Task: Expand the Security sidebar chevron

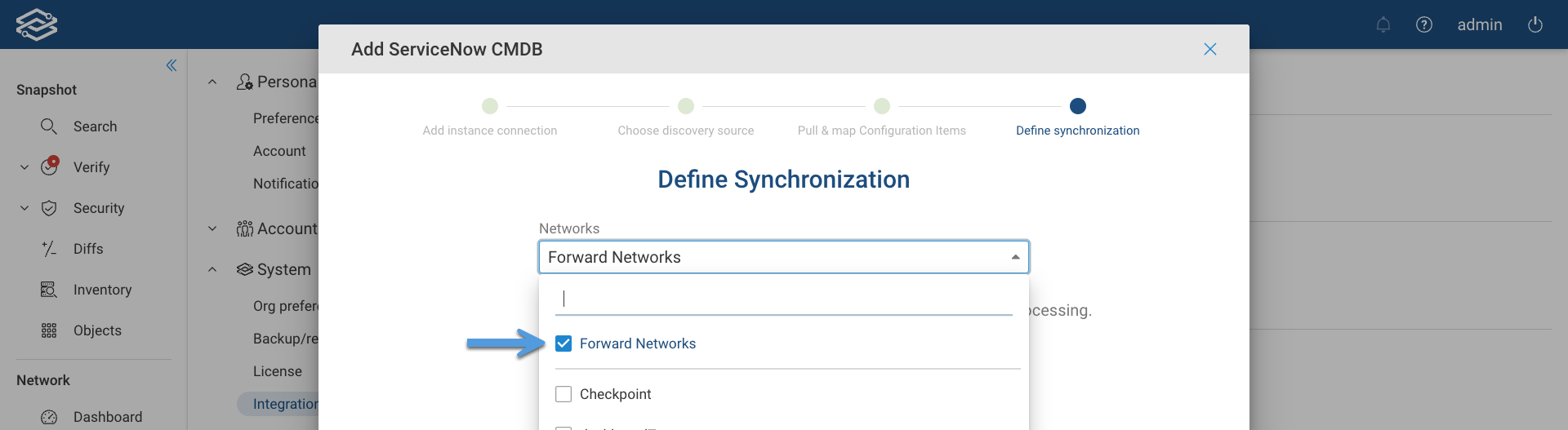Action: coord(24,208)
